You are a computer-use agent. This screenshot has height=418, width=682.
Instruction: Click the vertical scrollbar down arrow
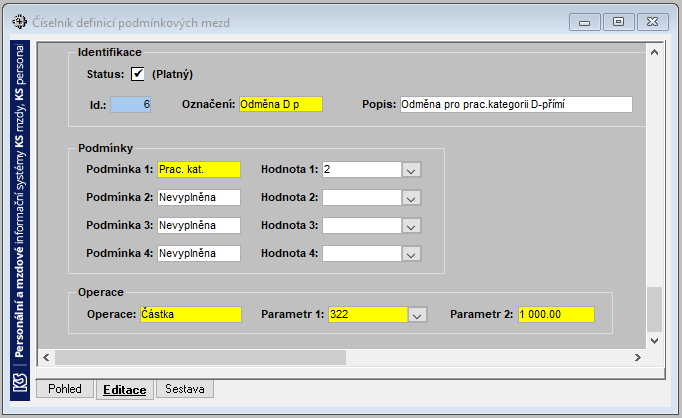[655, 341]
